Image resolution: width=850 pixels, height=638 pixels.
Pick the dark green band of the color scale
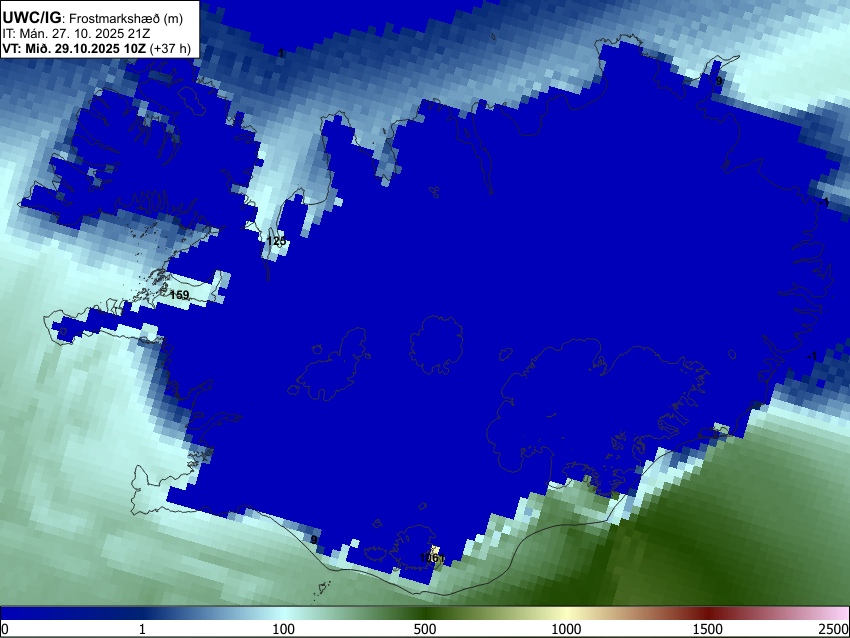pos(425,614)
